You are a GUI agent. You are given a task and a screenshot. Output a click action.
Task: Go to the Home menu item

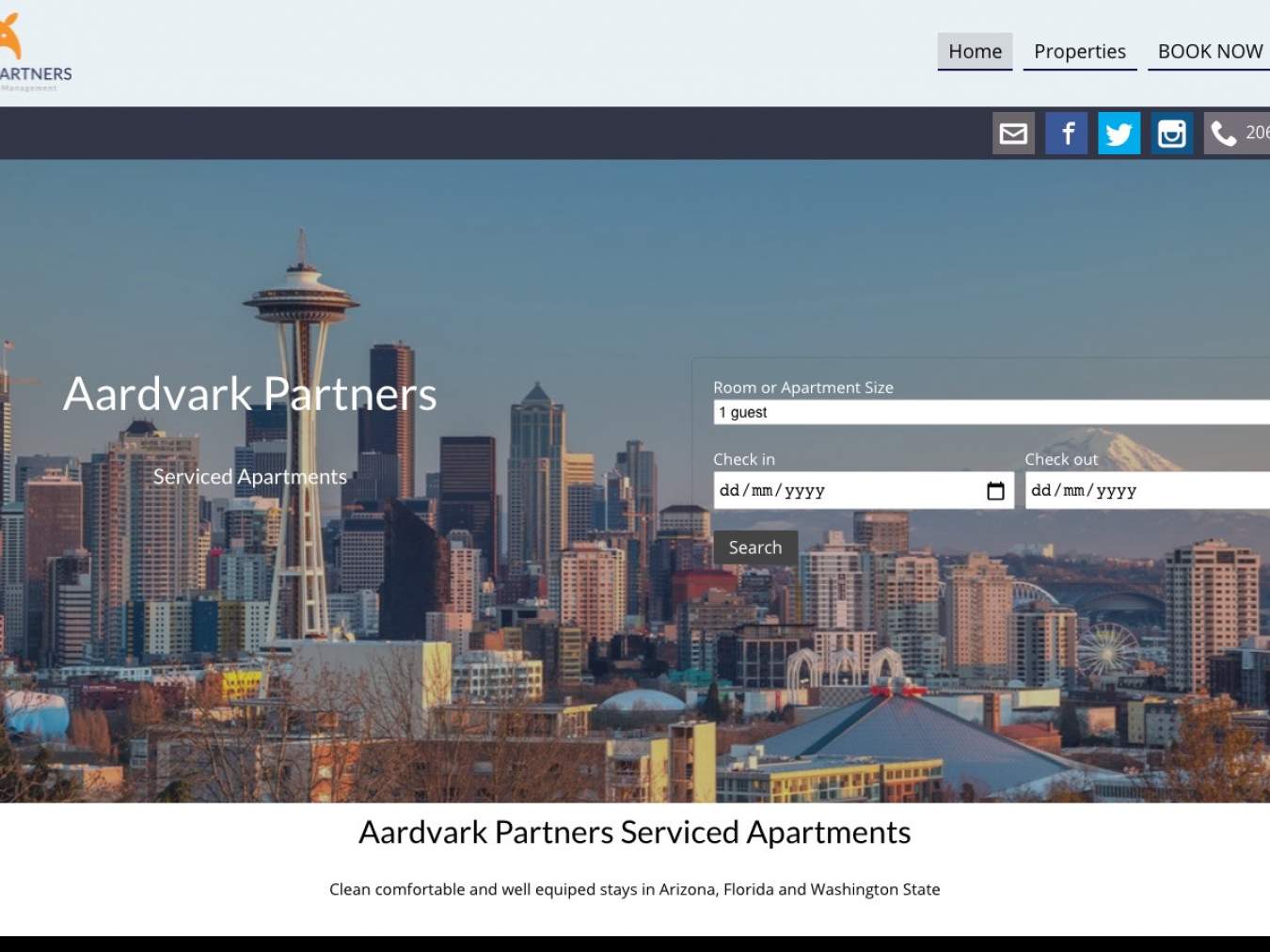pyautogui.click(x=975, y=52)
